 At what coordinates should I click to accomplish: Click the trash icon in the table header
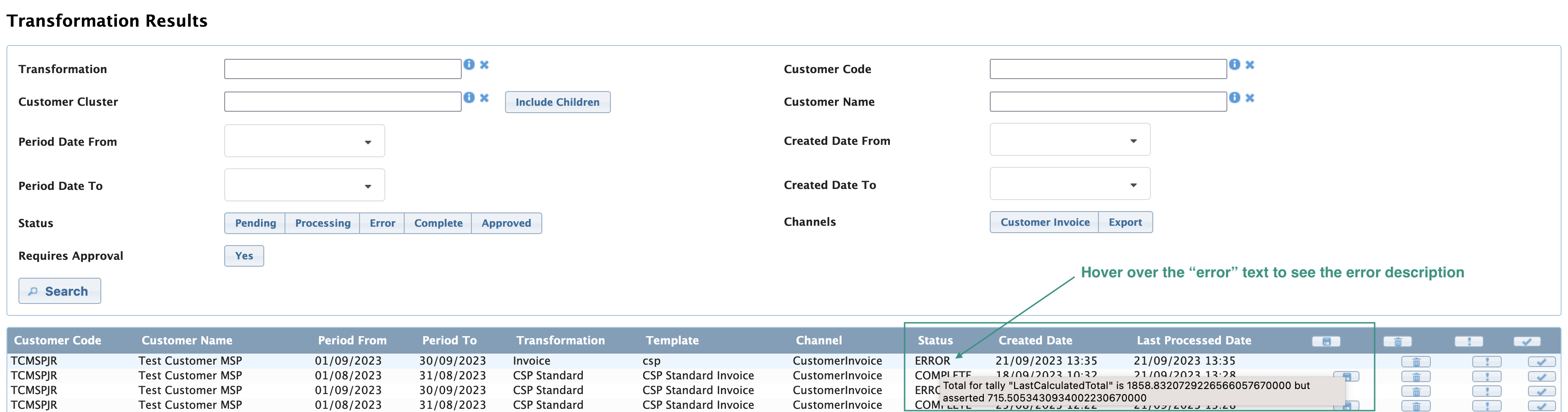(1398, 342)
